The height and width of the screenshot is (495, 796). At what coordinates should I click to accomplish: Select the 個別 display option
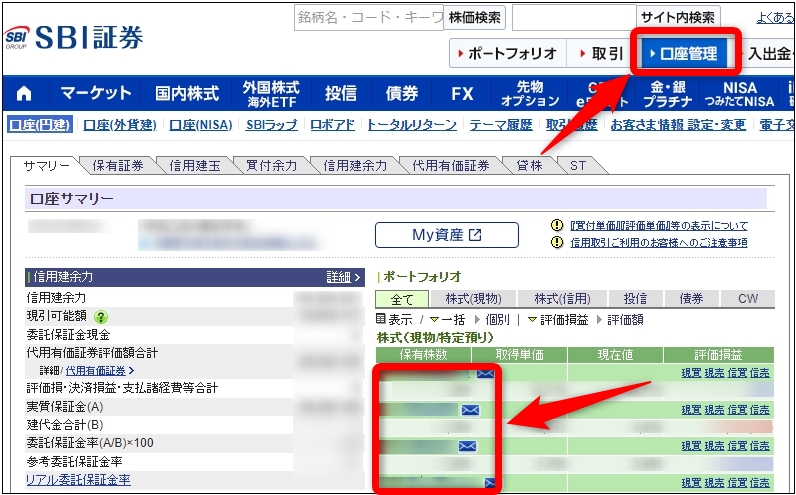tap(497, 319)
